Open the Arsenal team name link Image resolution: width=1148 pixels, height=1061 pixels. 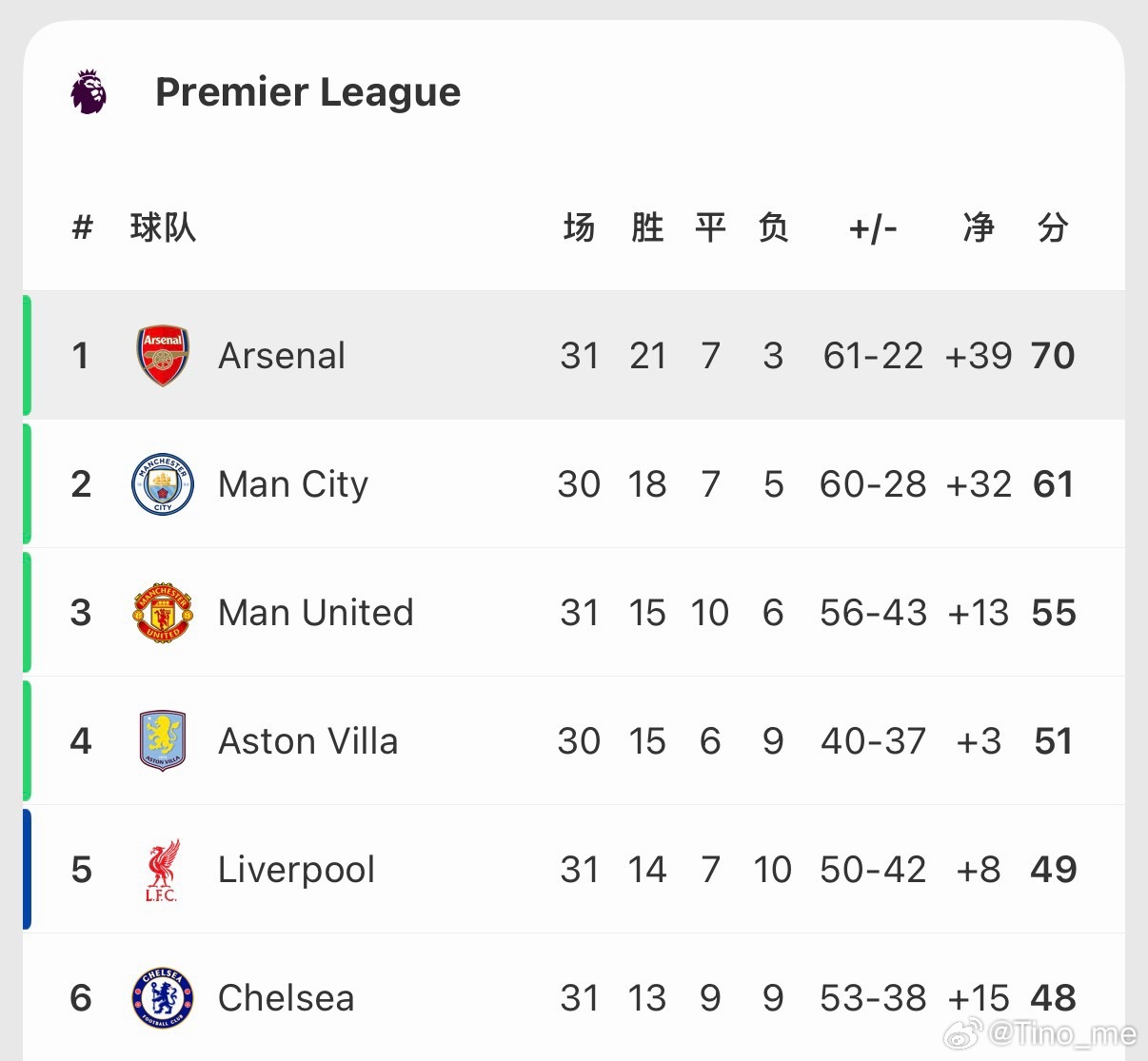coord(282,356)
